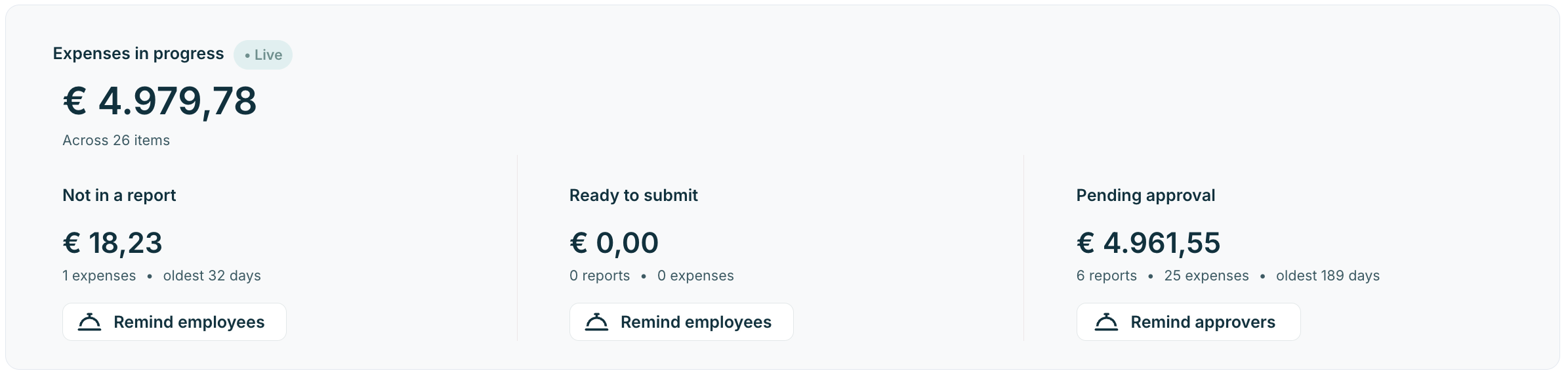Select the € 4.979,78 total amount
The width and height of the screenshot is (1568, 377).
[x=159, y=101]
